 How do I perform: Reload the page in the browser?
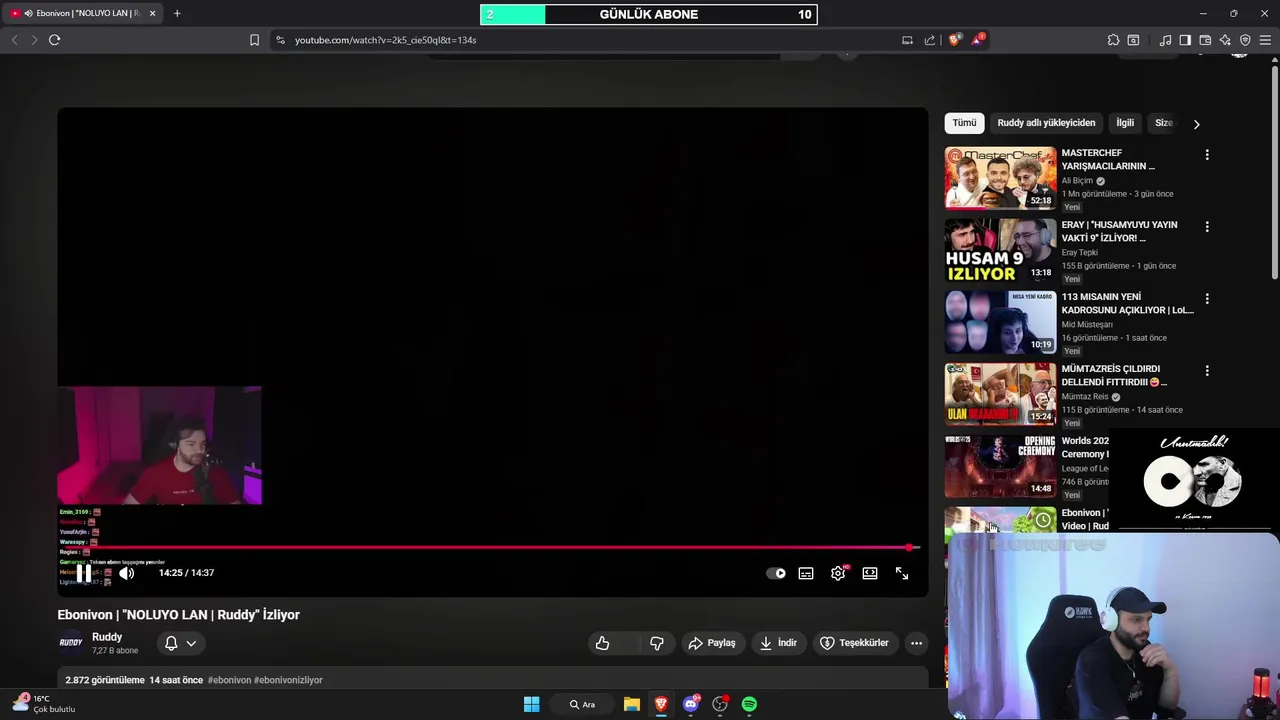click(54, 40)
